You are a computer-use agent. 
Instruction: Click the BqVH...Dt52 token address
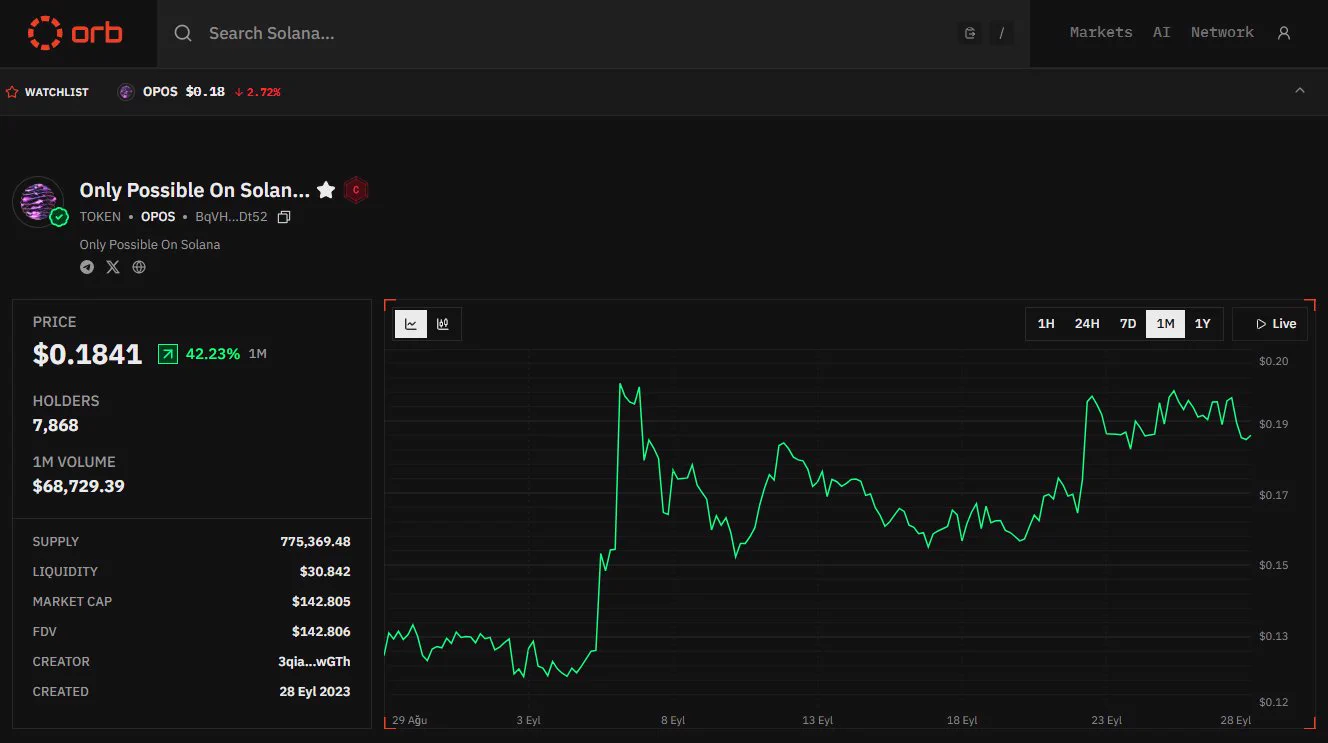(x=231, y=217)
